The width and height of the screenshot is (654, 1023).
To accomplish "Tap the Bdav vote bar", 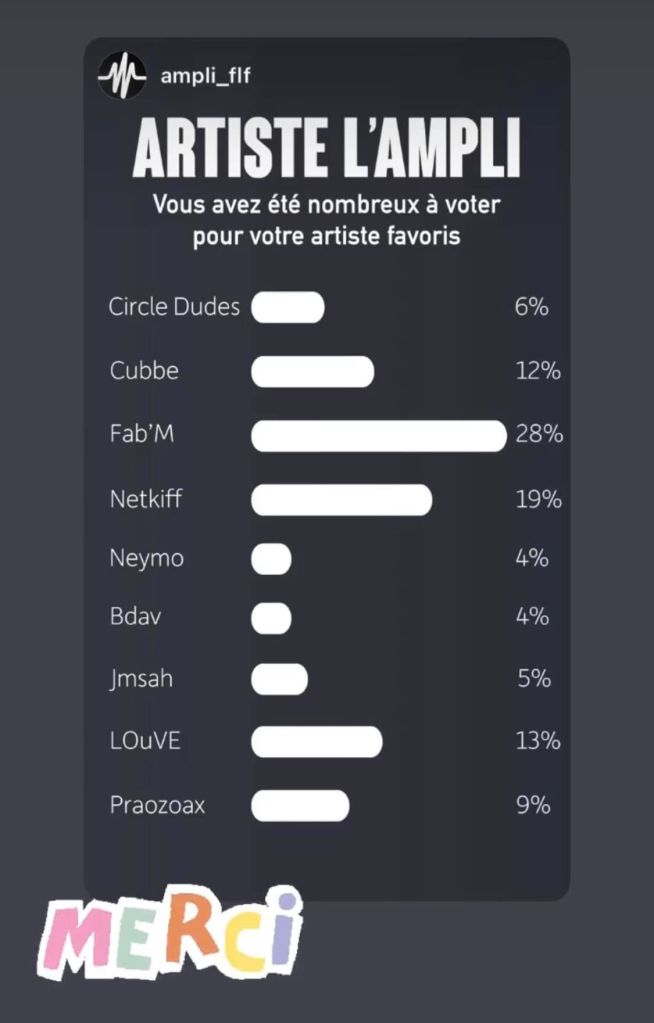I will point(271,617).
